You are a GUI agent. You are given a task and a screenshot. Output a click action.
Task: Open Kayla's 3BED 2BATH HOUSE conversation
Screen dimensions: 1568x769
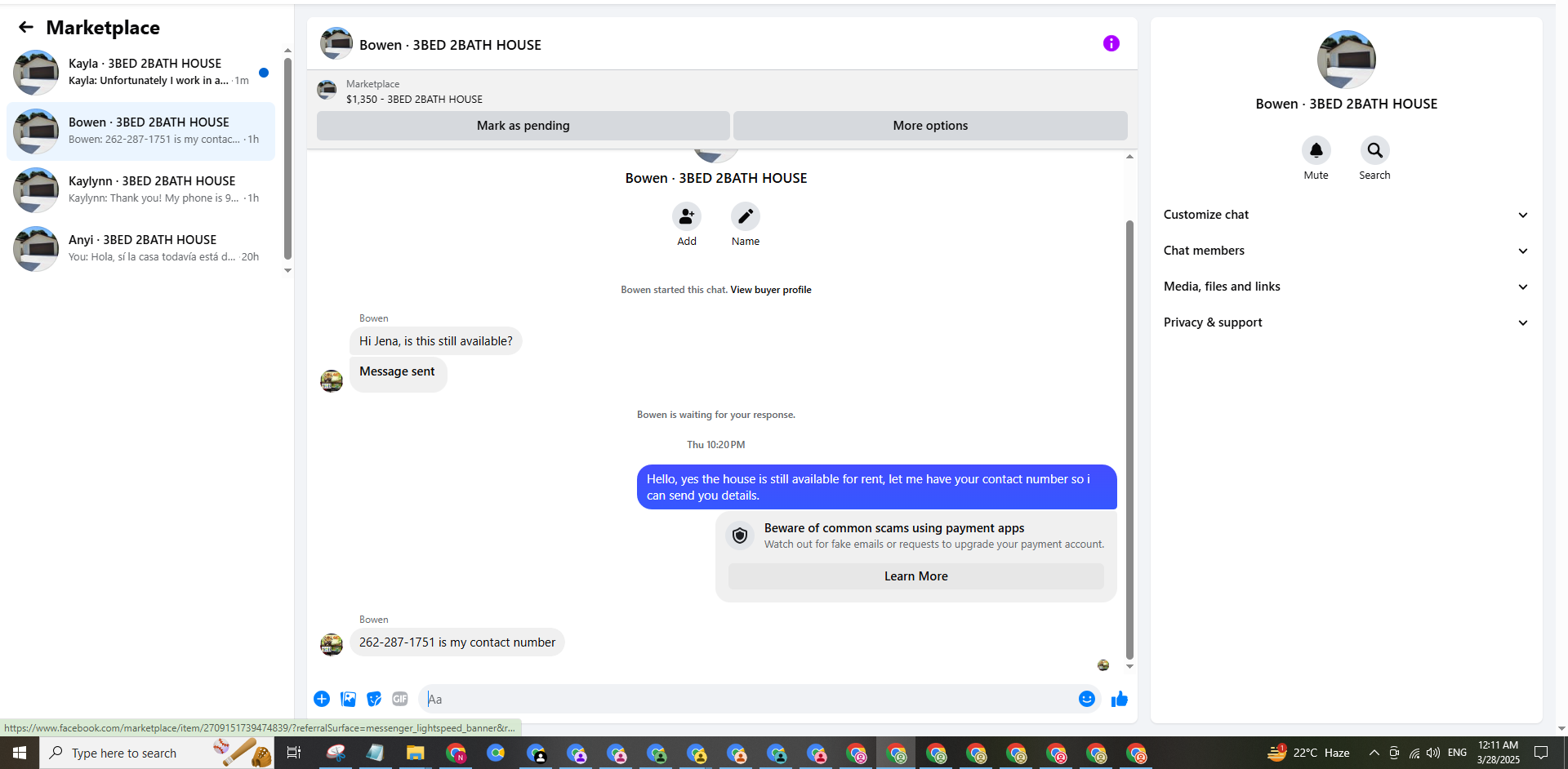140,72
